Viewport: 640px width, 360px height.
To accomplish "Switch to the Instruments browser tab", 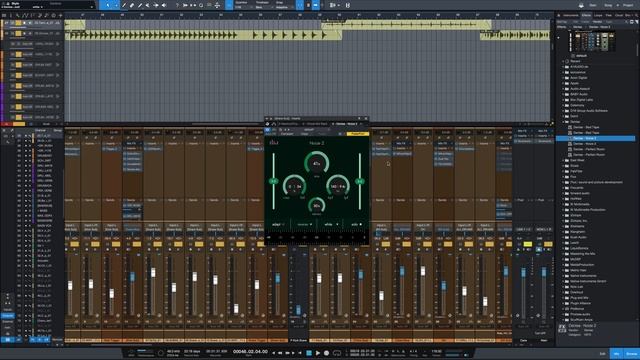I will (571, 15).
